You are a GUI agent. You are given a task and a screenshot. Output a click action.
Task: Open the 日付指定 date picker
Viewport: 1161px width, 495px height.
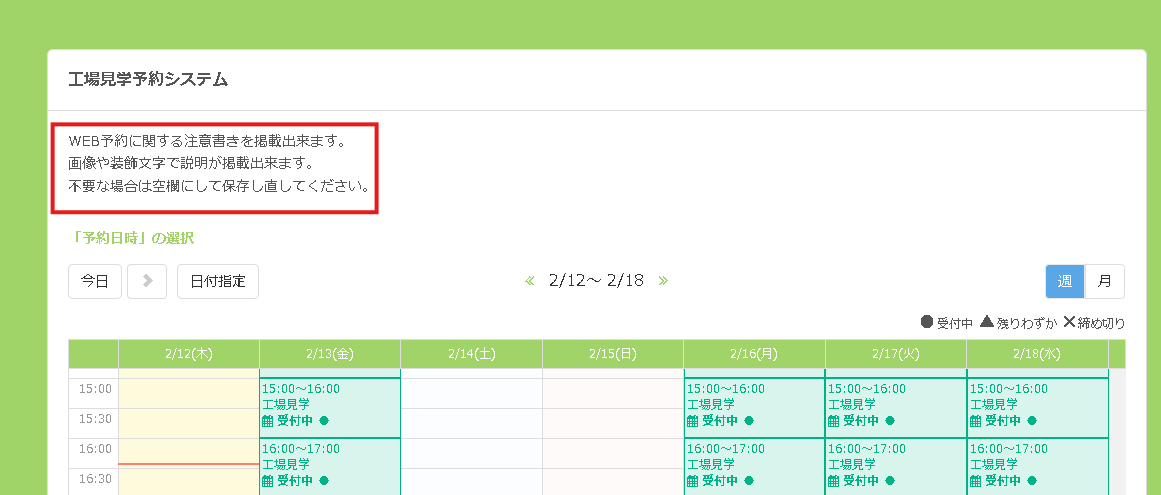pyautogui.click(x=218, y=282)
